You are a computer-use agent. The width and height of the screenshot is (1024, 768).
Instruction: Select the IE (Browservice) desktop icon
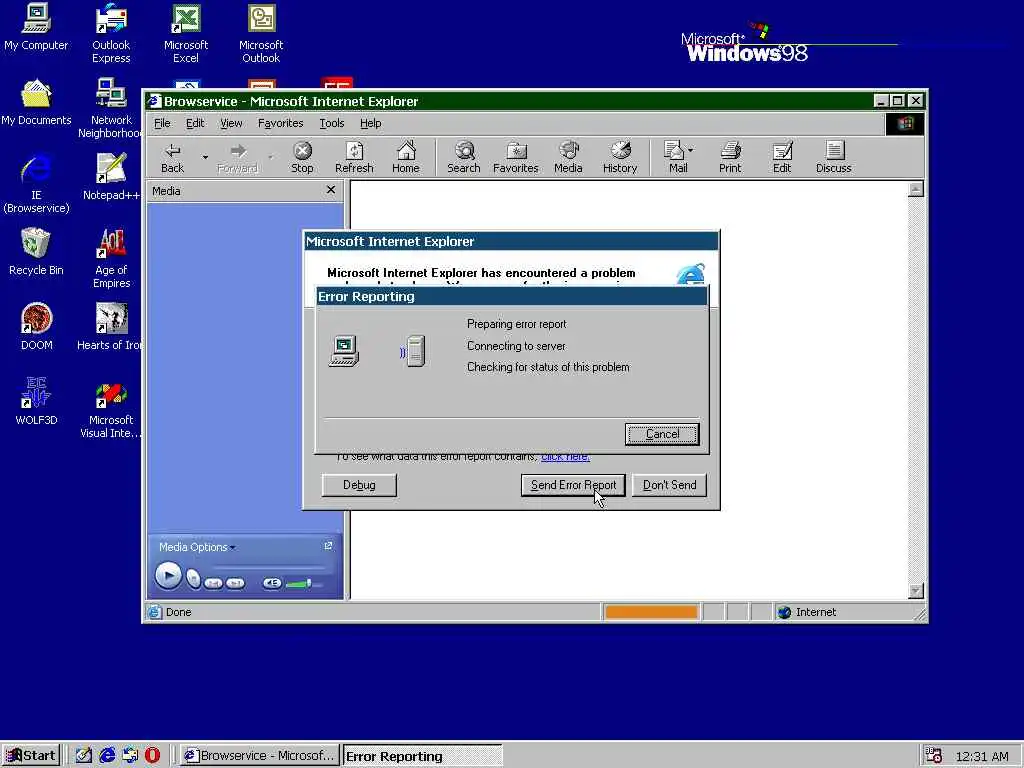coord(36,184)
